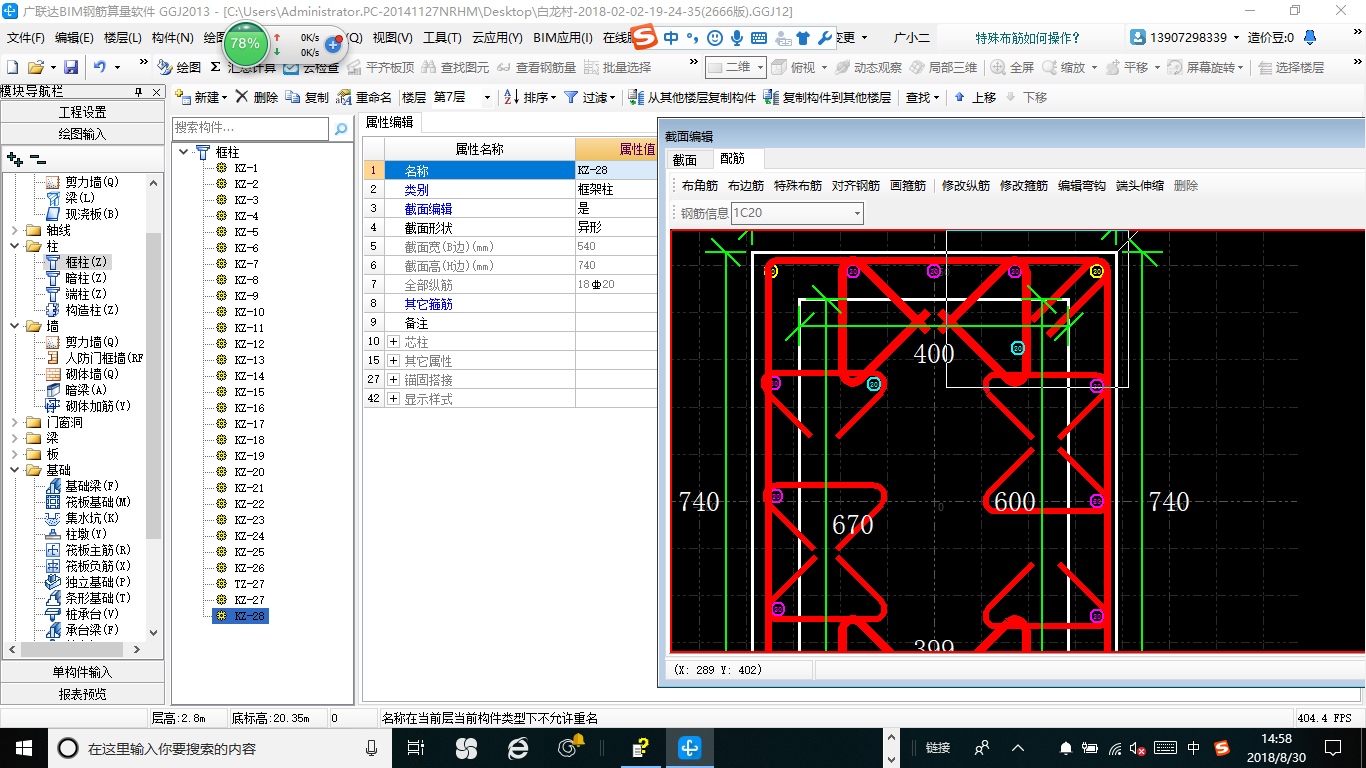Click 布角筋 button
Screen dimensions: 1366x768
700,186
